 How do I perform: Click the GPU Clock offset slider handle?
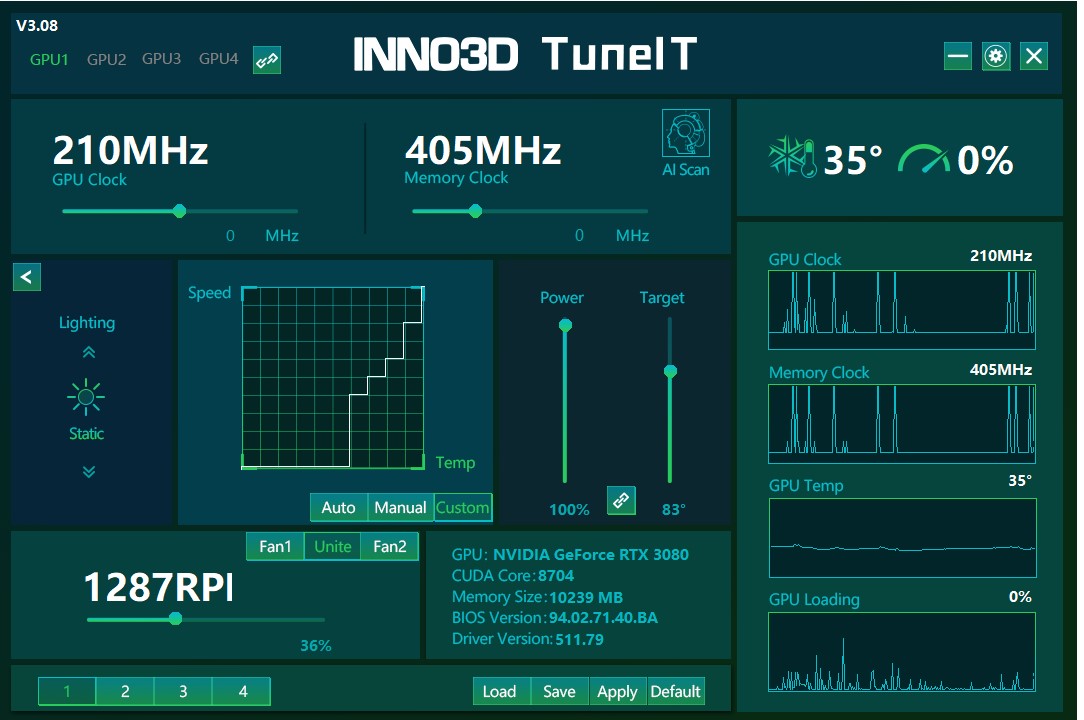tap(180, 211)
